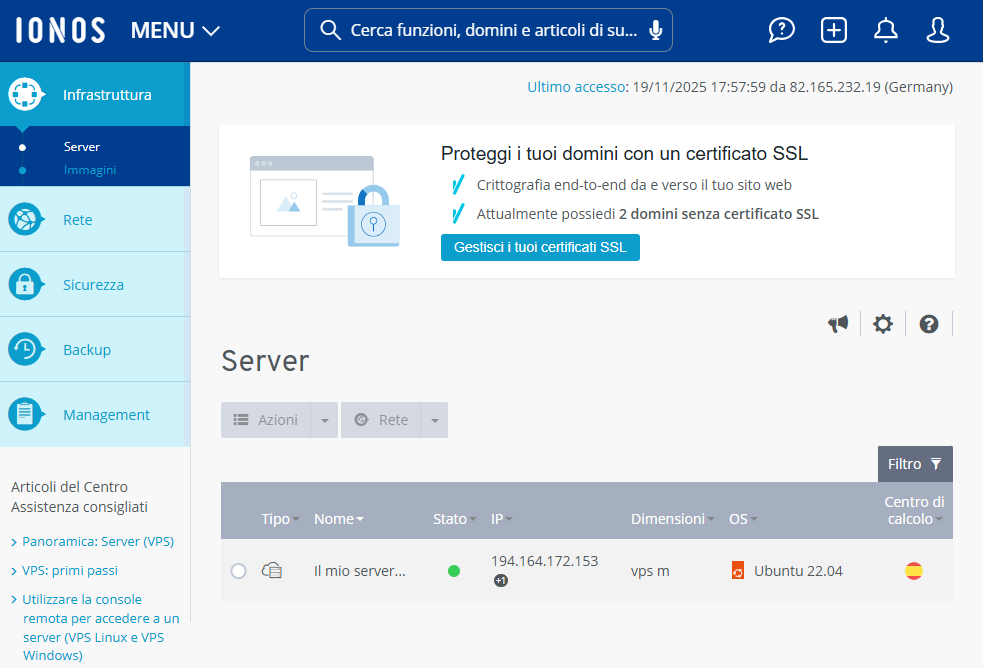This screenshot has height=668, width=983.
Task: Switch to Immagini in the sidebar
Action: pyautogui.click(x=89, y=167)
